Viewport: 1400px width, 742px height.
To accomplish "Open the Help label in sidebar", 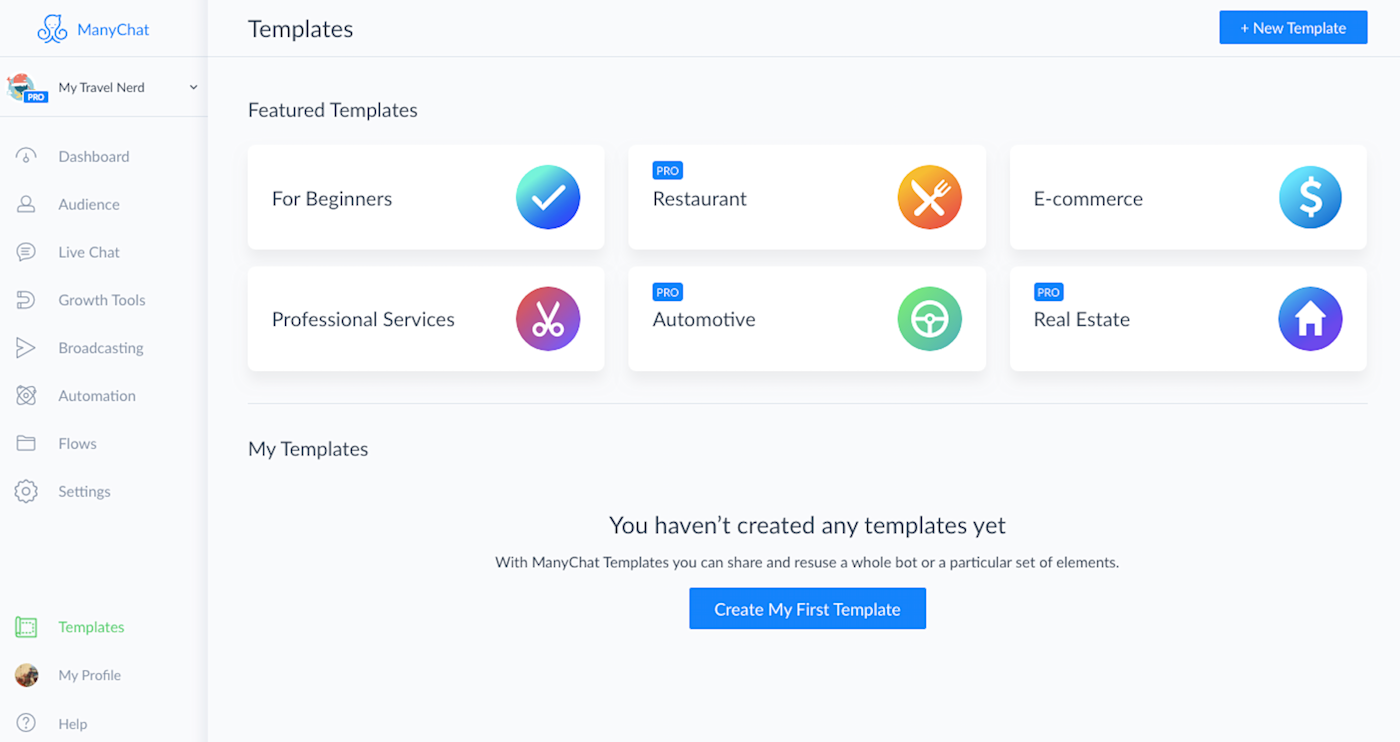I will 73,724.
